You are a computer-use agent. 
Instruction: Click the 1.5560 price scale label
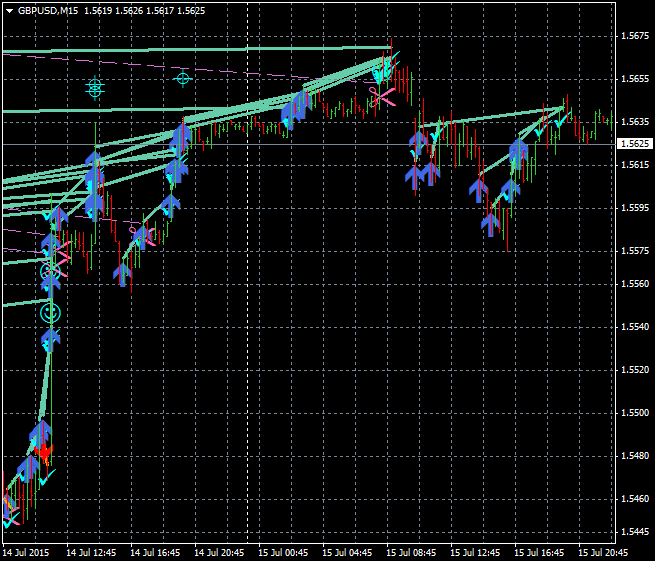point(635,284)
